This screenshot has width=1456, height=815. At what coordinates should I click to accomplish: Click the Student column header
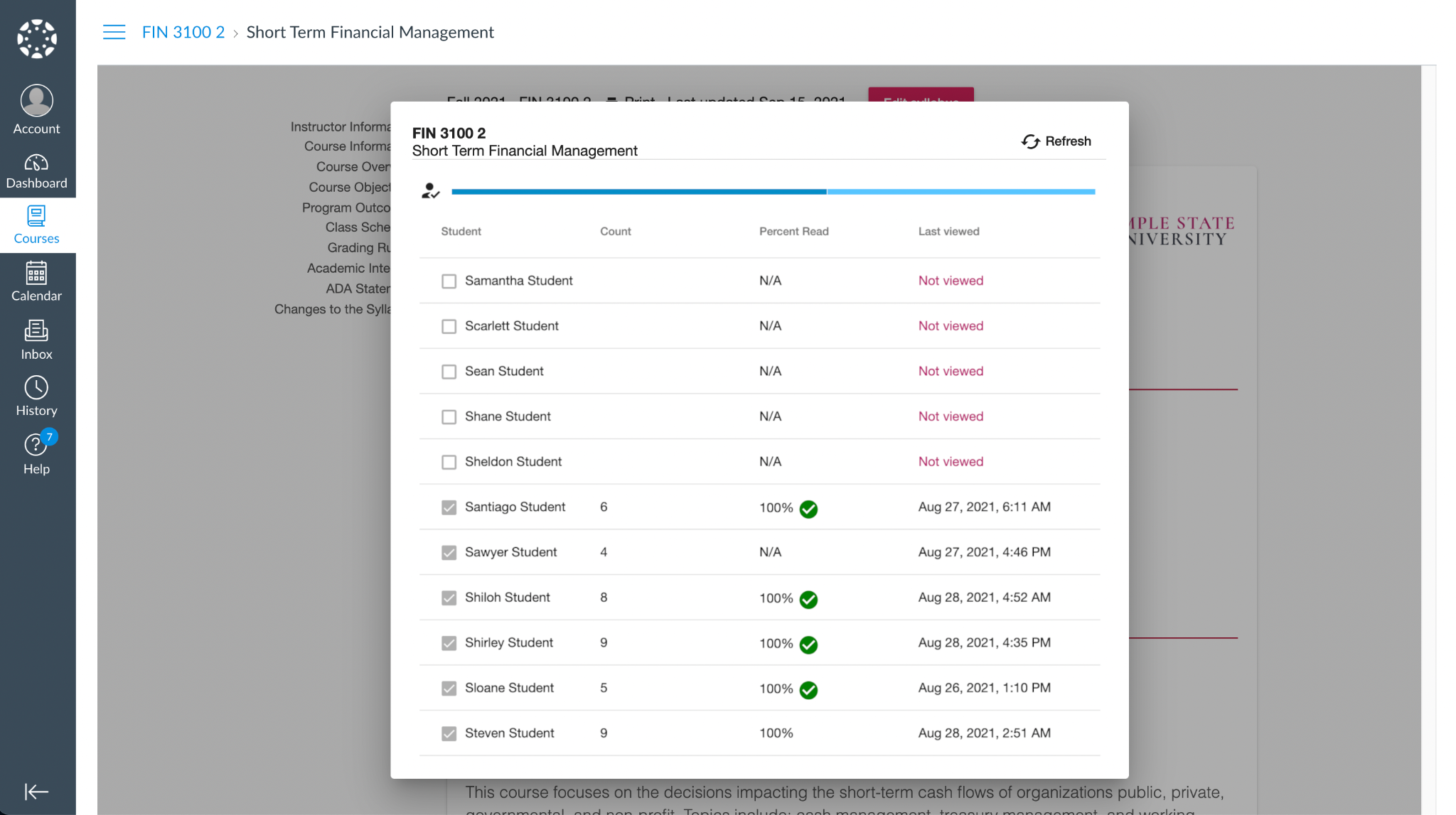coord(461,232)
